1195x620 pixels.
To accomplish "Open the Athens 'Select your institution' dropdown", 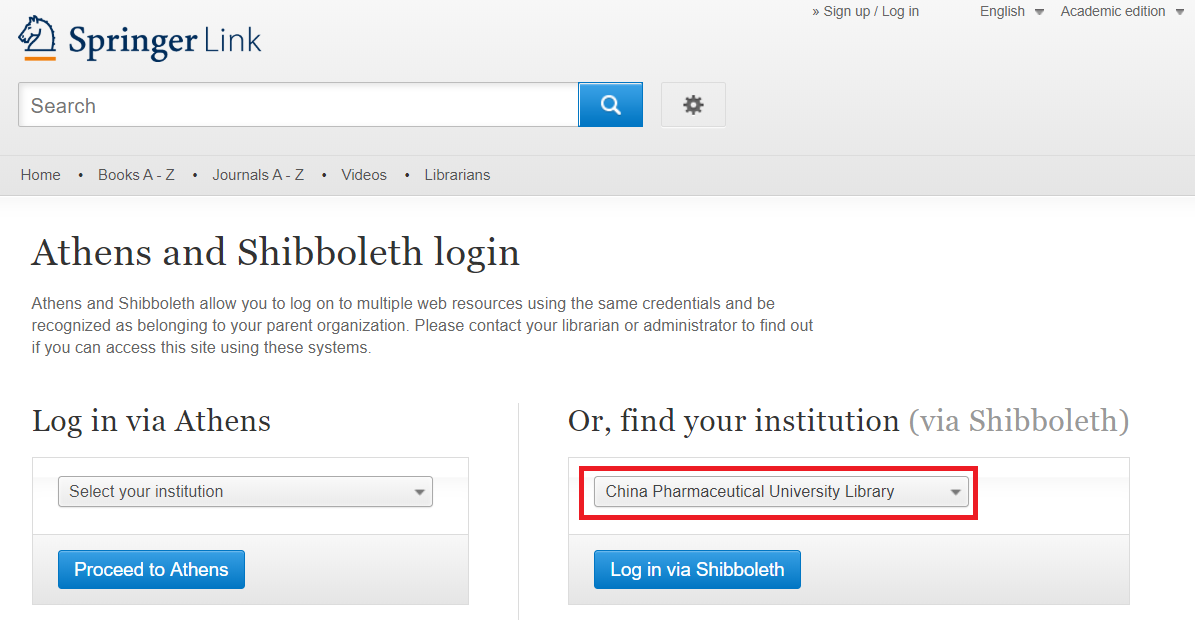I will pyautogui.click(x=245, y=492).
